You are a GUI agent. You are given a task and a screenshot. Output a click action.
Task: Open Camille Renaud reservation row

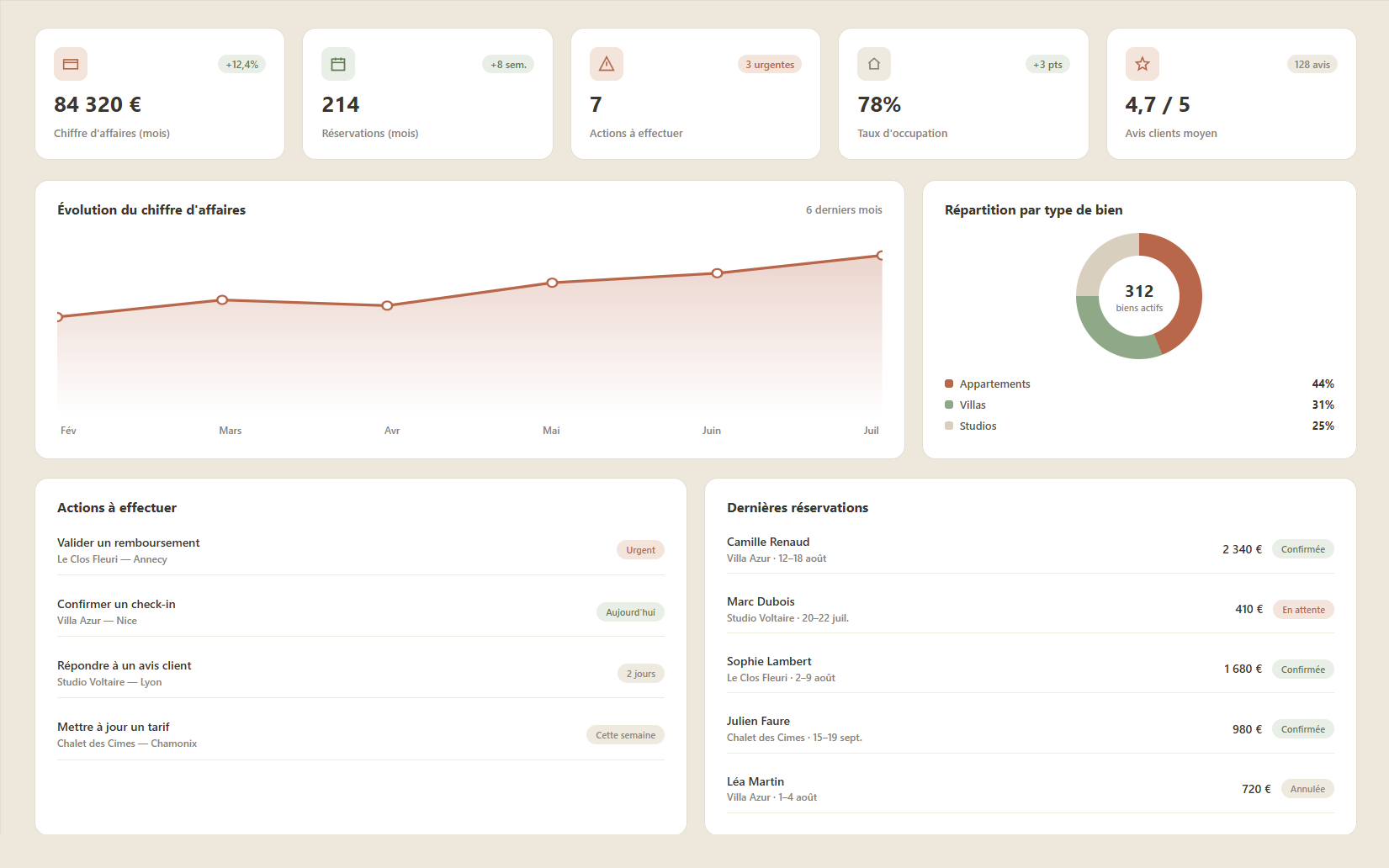pos(1031,549)
